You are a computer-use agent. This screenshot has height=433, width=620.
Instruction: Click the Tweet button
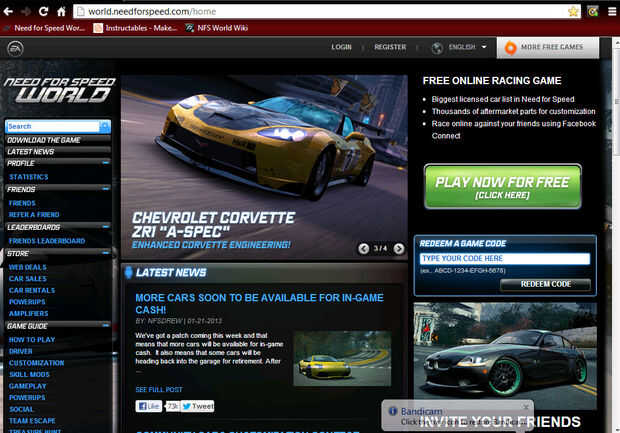[x=198, y=406]
